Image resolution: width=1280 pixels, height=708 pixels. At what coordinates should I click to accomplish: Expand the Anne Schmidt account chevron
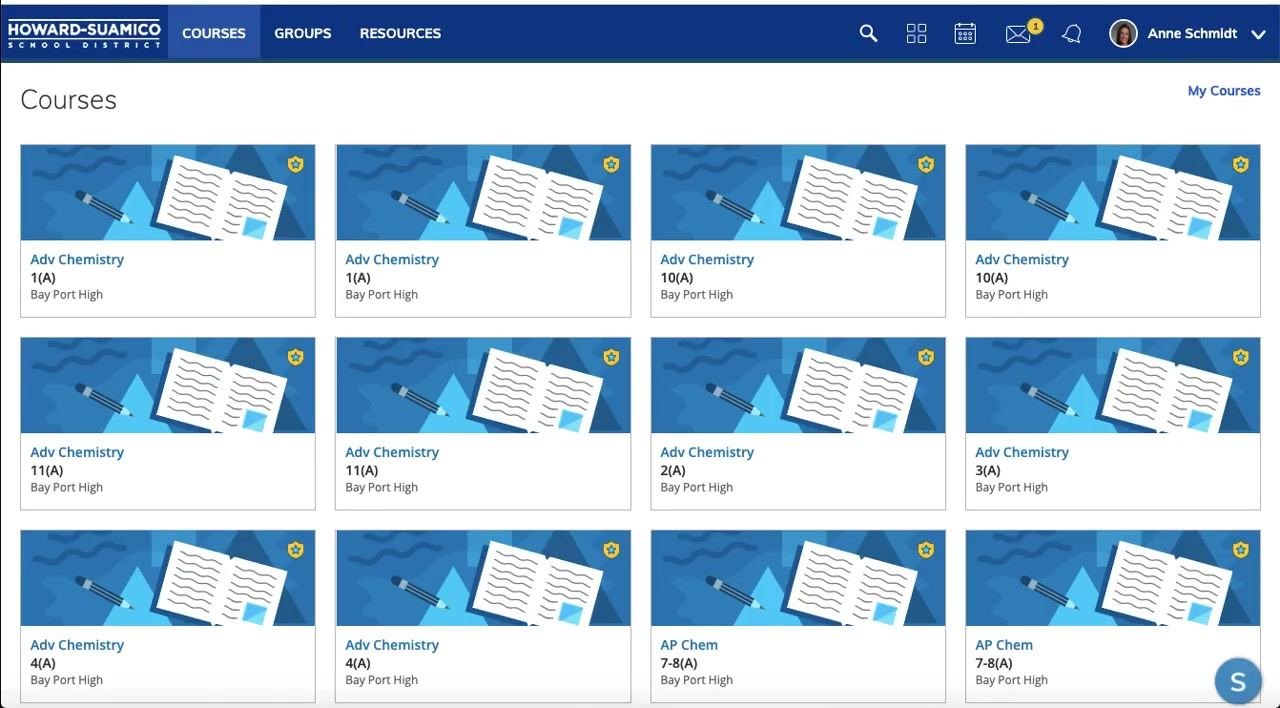tap(1258, 34)
